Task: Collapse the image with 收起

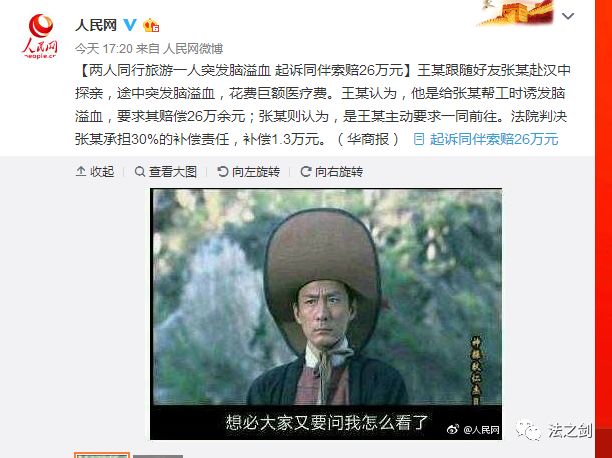Action: 95,172
